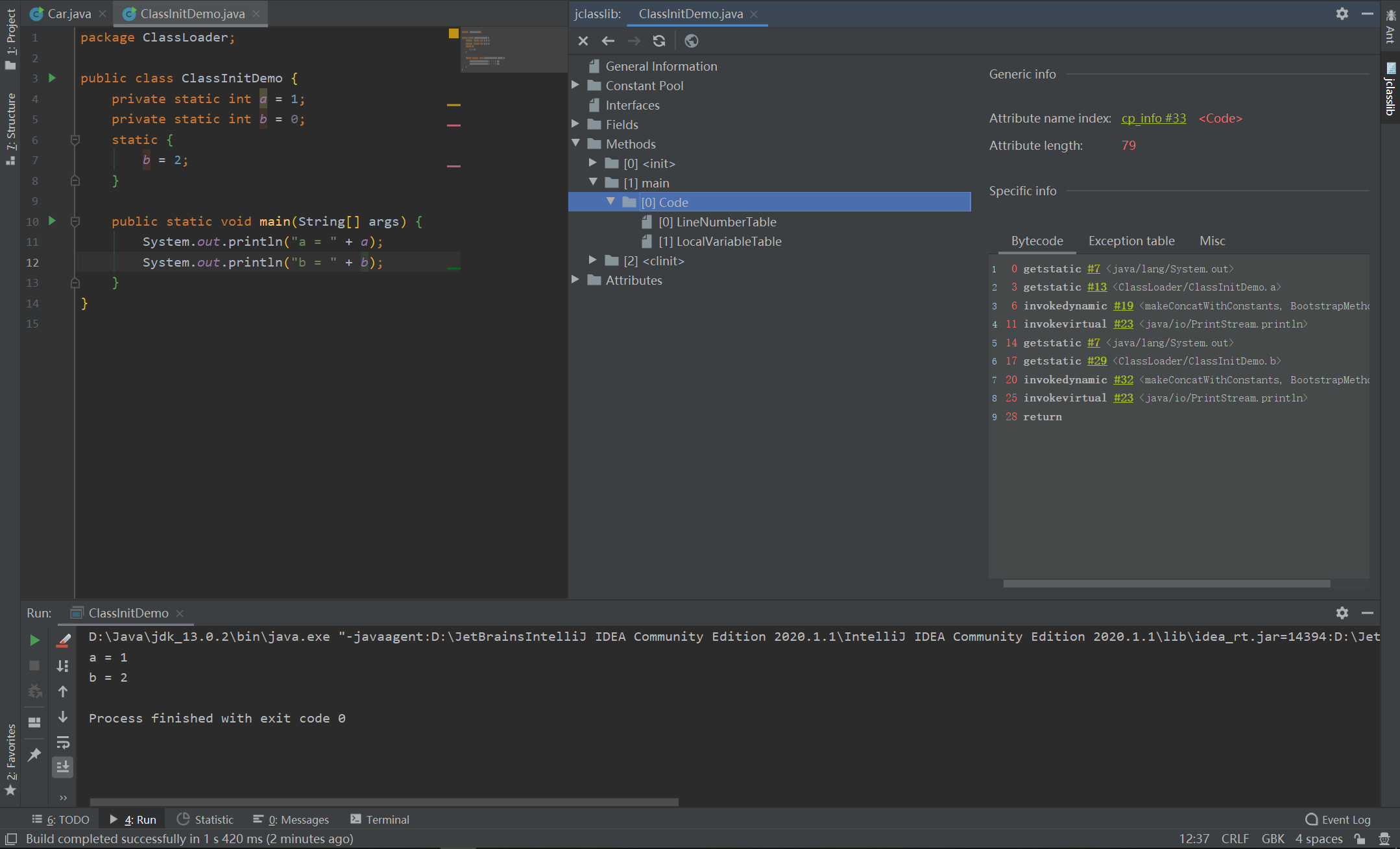Hide the jclasslib tool window
This screenshot has width=1400, height=849.
1368,14
